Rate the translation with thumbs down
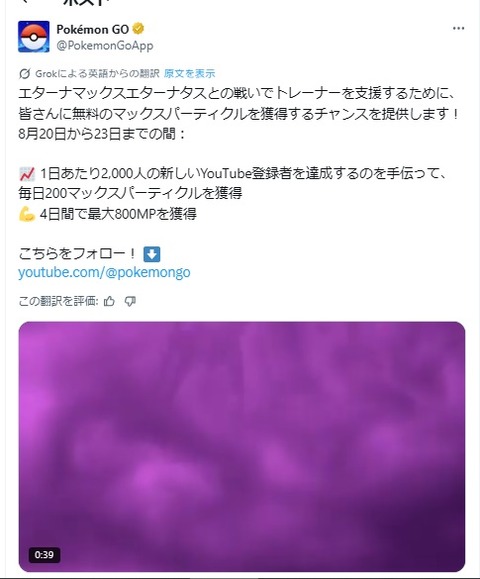Image resolution: width=480 pixels, height=579 pixels. coord(130,302)
